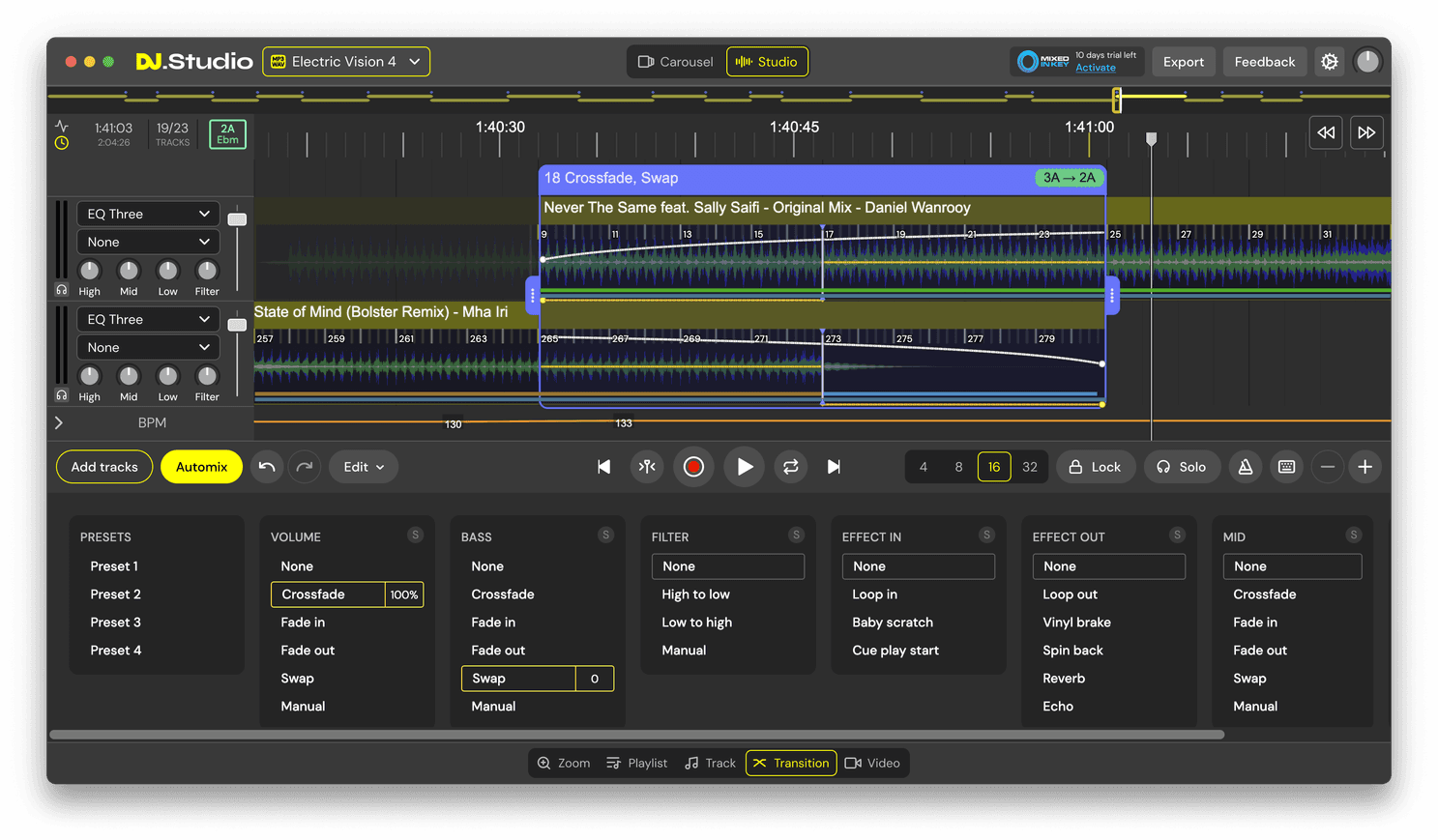
Task: Open the top track's None effect dropdown
Action: (148, 242)
